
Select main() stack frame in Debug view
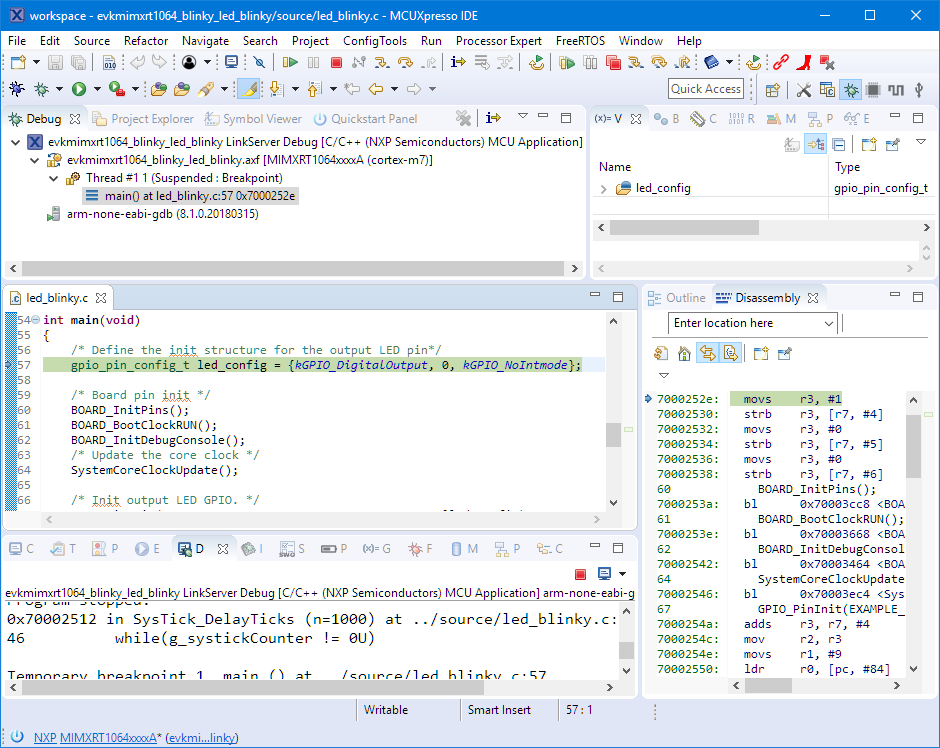(199, 196)
